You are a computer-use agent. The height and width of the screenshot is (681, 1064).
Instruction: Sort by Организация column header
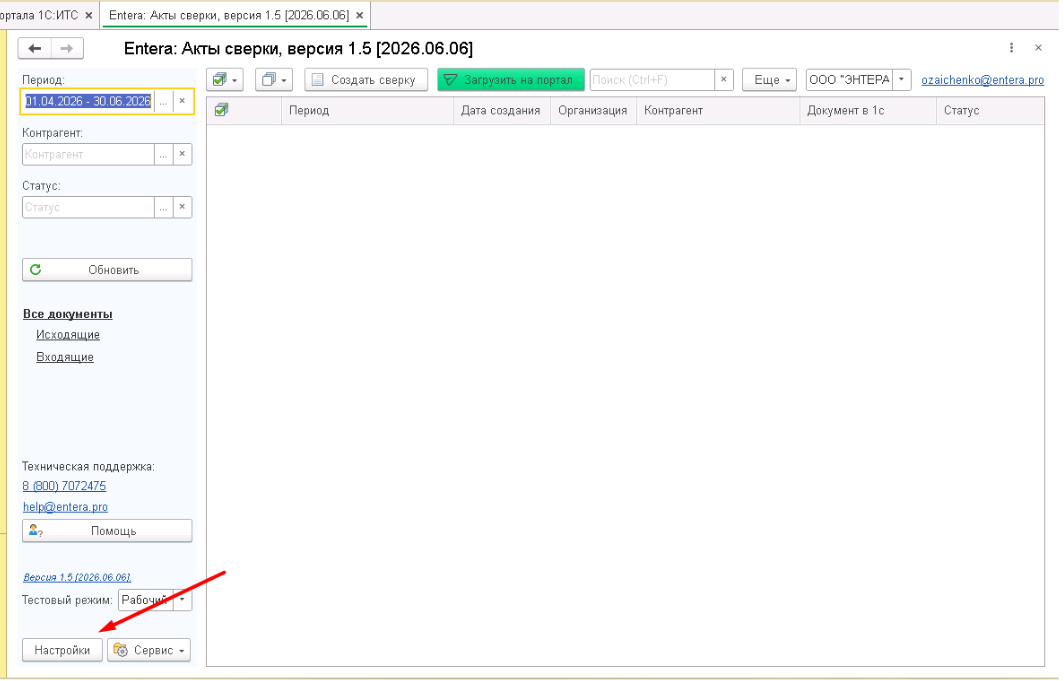pyautogui.click(x=593, y=111)
